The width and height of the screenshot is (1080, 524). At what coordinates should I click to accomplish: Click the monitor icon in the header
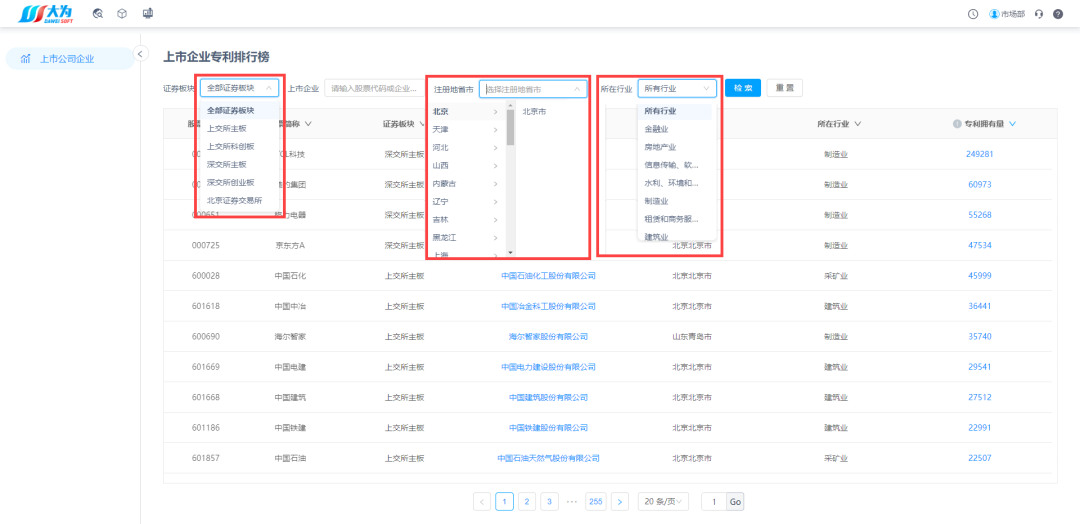coord(147,14)
